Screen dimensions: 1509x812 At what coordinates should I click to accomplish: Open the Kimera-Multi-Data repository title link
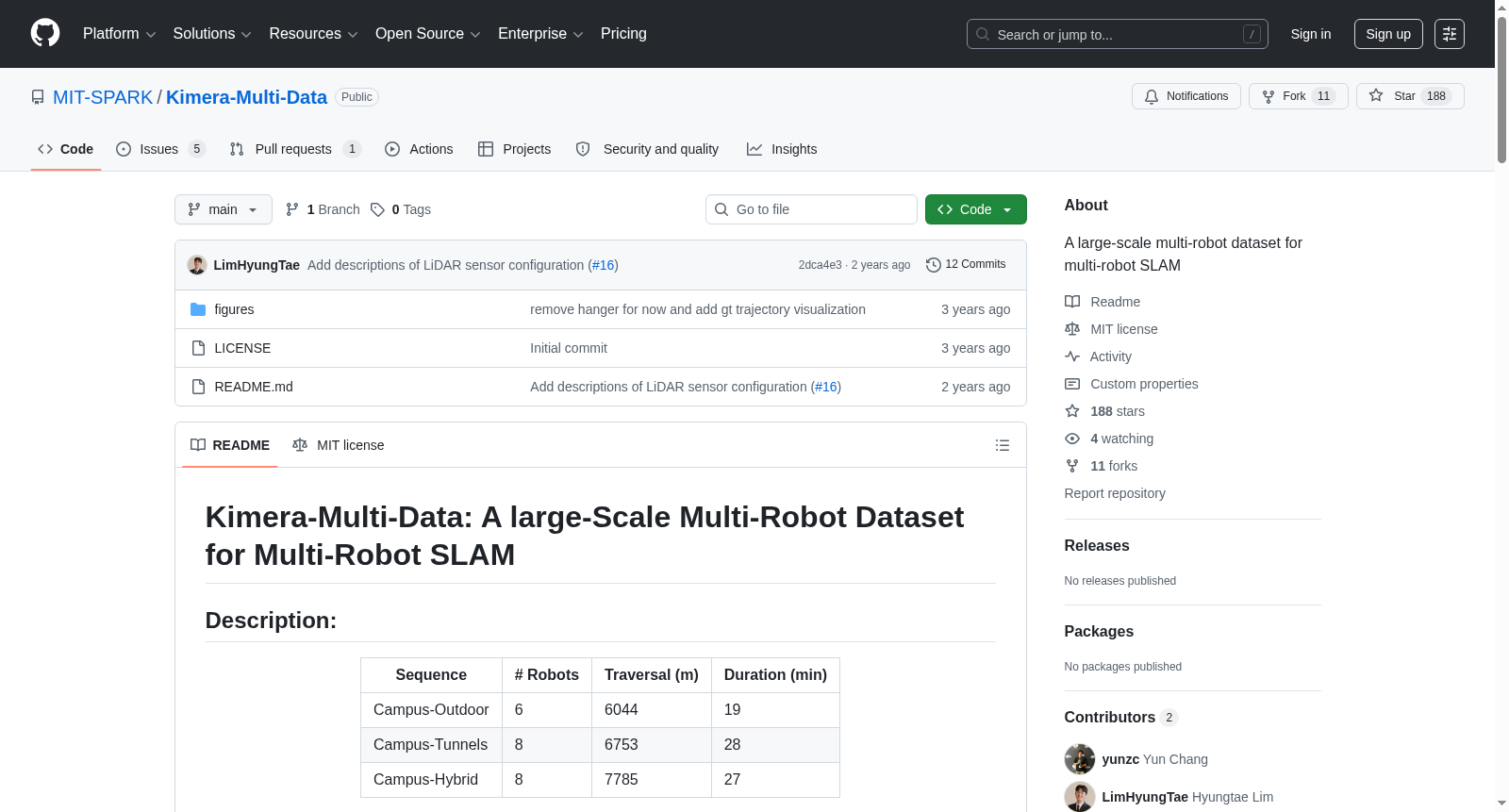[246, 97]
